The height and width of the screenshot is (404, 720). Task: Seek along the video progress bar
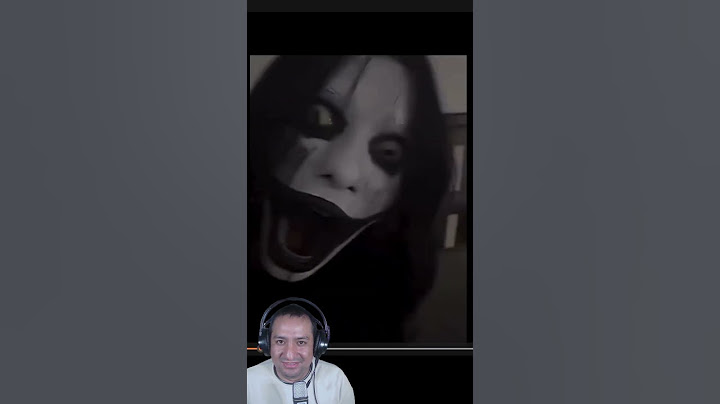(x=360, y=349)
